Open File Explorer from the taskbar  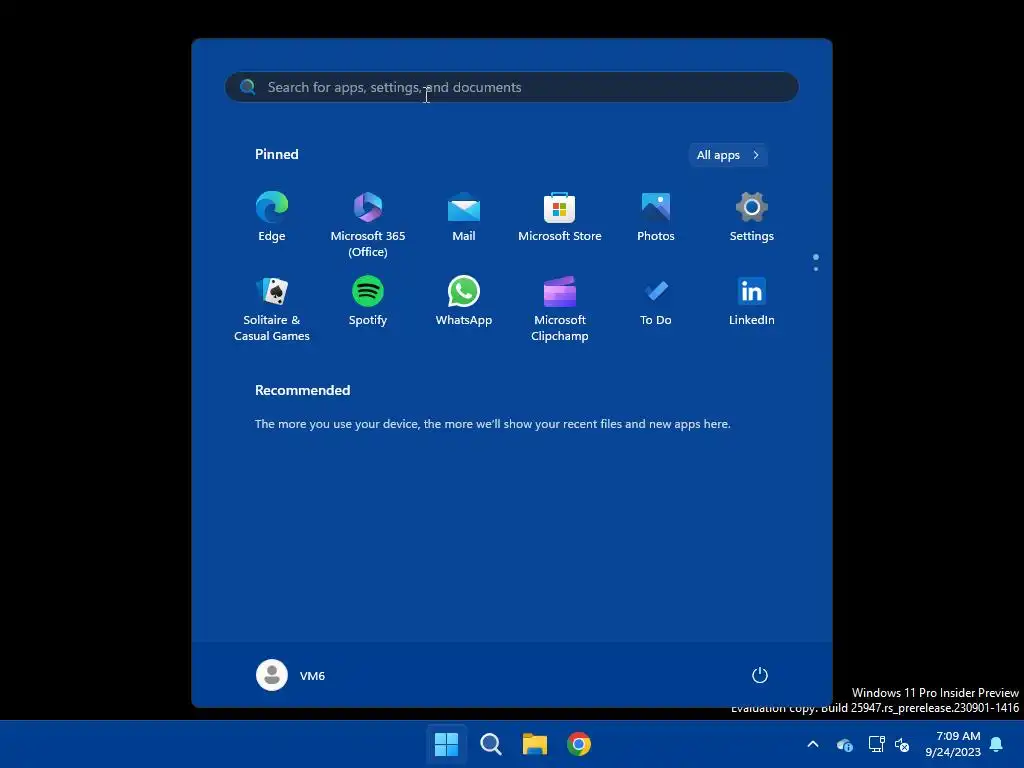pyautogui.click(x=535, y=744)
